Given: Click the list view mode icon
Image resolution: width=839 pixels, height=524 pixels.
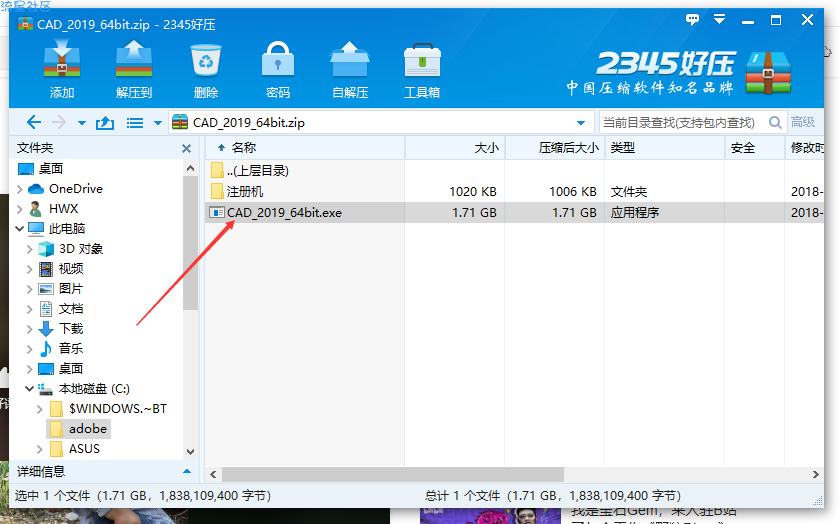Looking at the screenshot, I should pyautogui.click(x=135, y=123).
